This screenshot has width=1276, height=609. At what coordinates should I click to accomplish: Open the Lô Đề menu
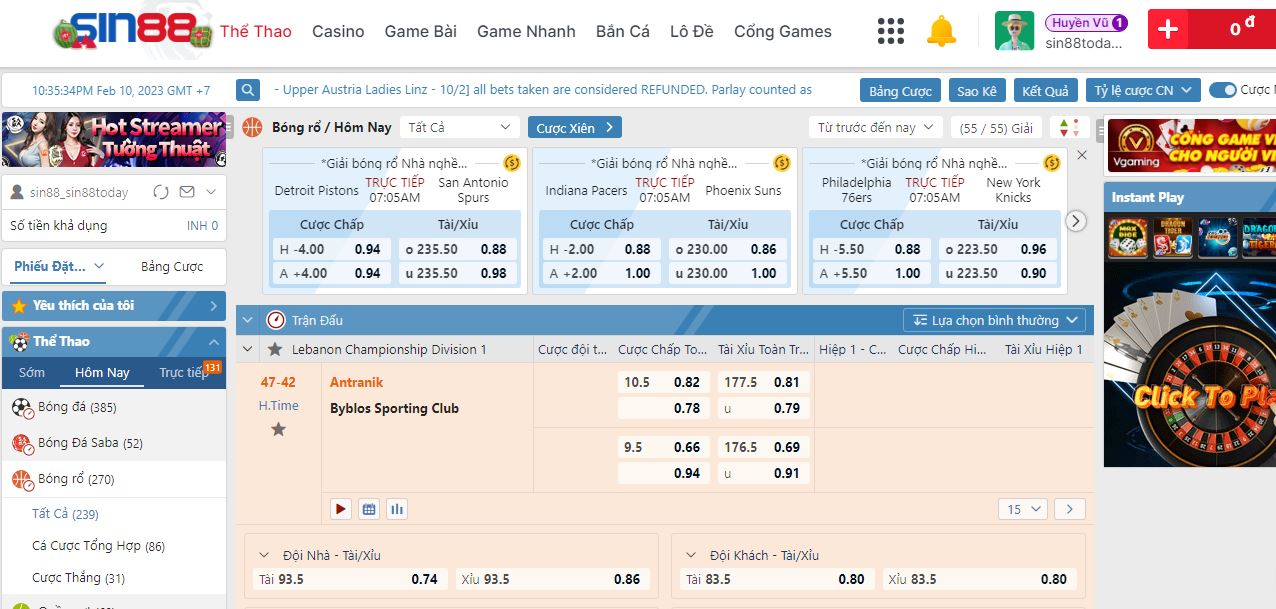[692, 31]
